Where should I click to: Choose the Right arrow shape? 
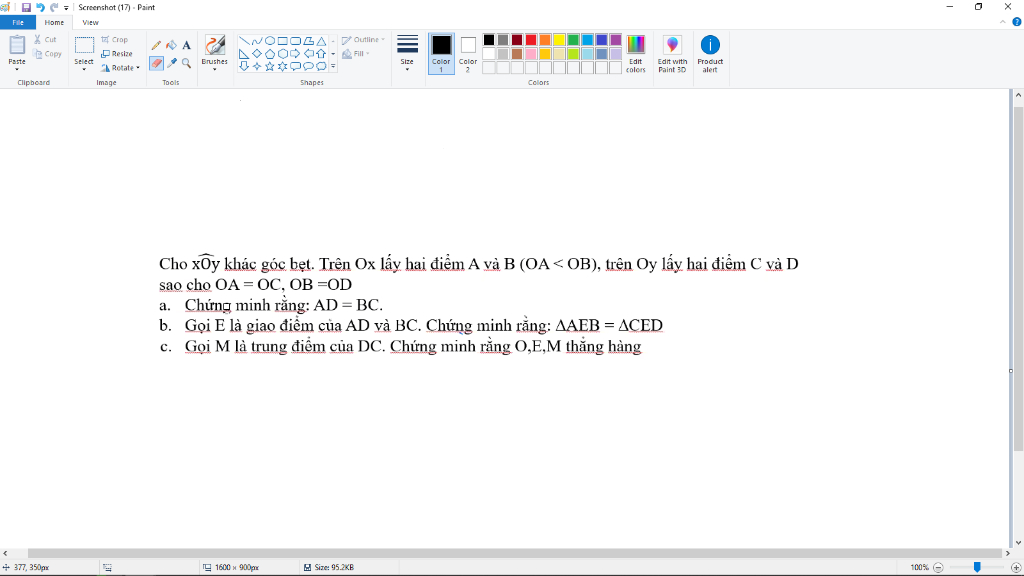pyautogui.click(x=295, y=54)
